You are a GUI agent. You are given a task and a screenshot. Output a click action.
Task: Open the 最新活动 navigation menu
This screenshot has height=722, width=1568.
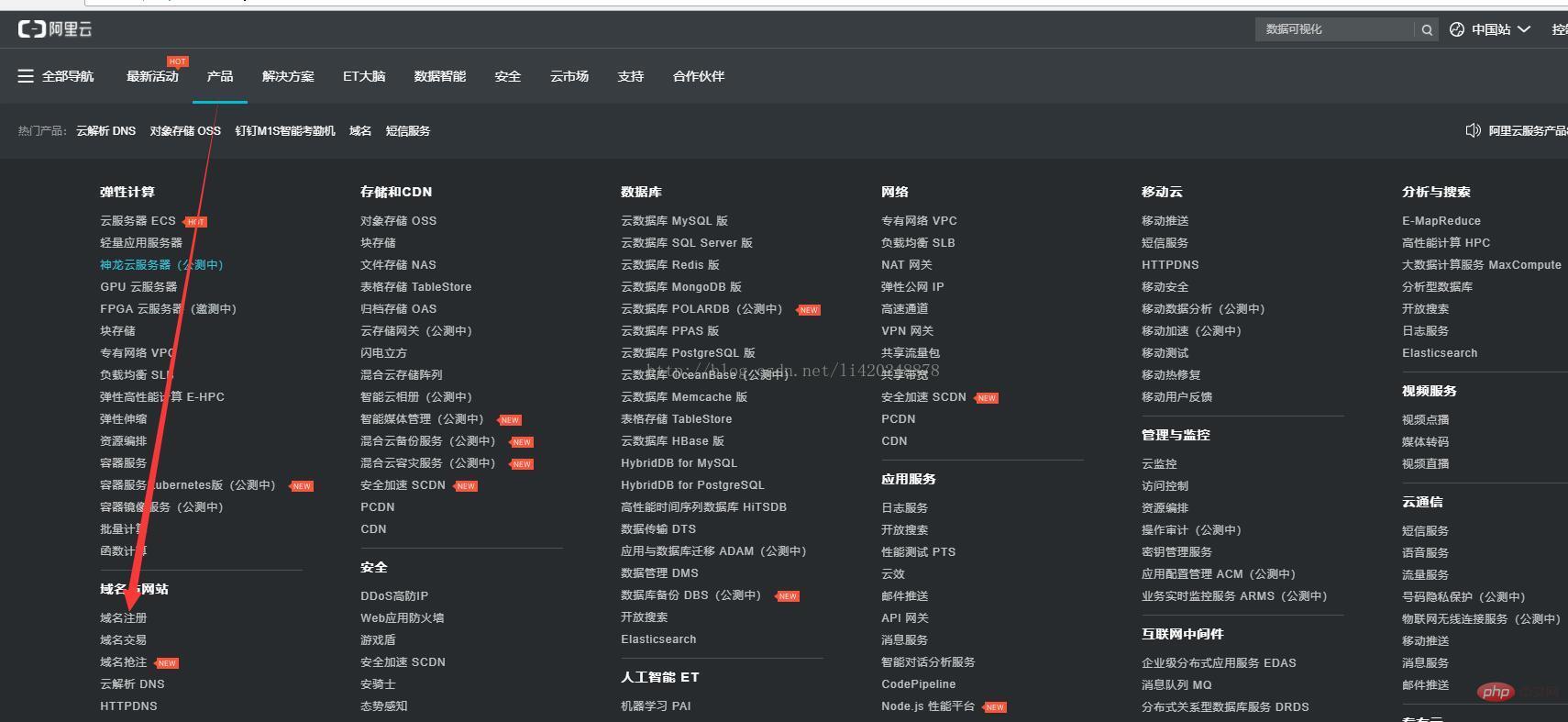(152, 76)
